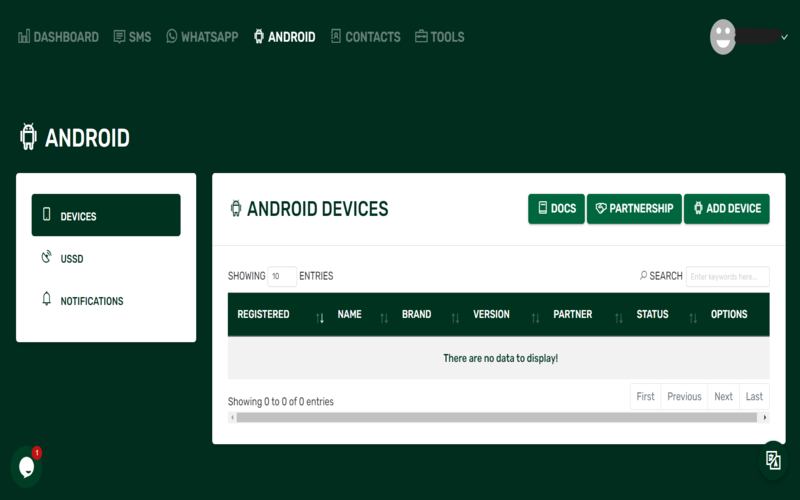The height and width of the screenshot is (500, 800).
Task: Expand the user account dropdown arrow
Action: 785,37
